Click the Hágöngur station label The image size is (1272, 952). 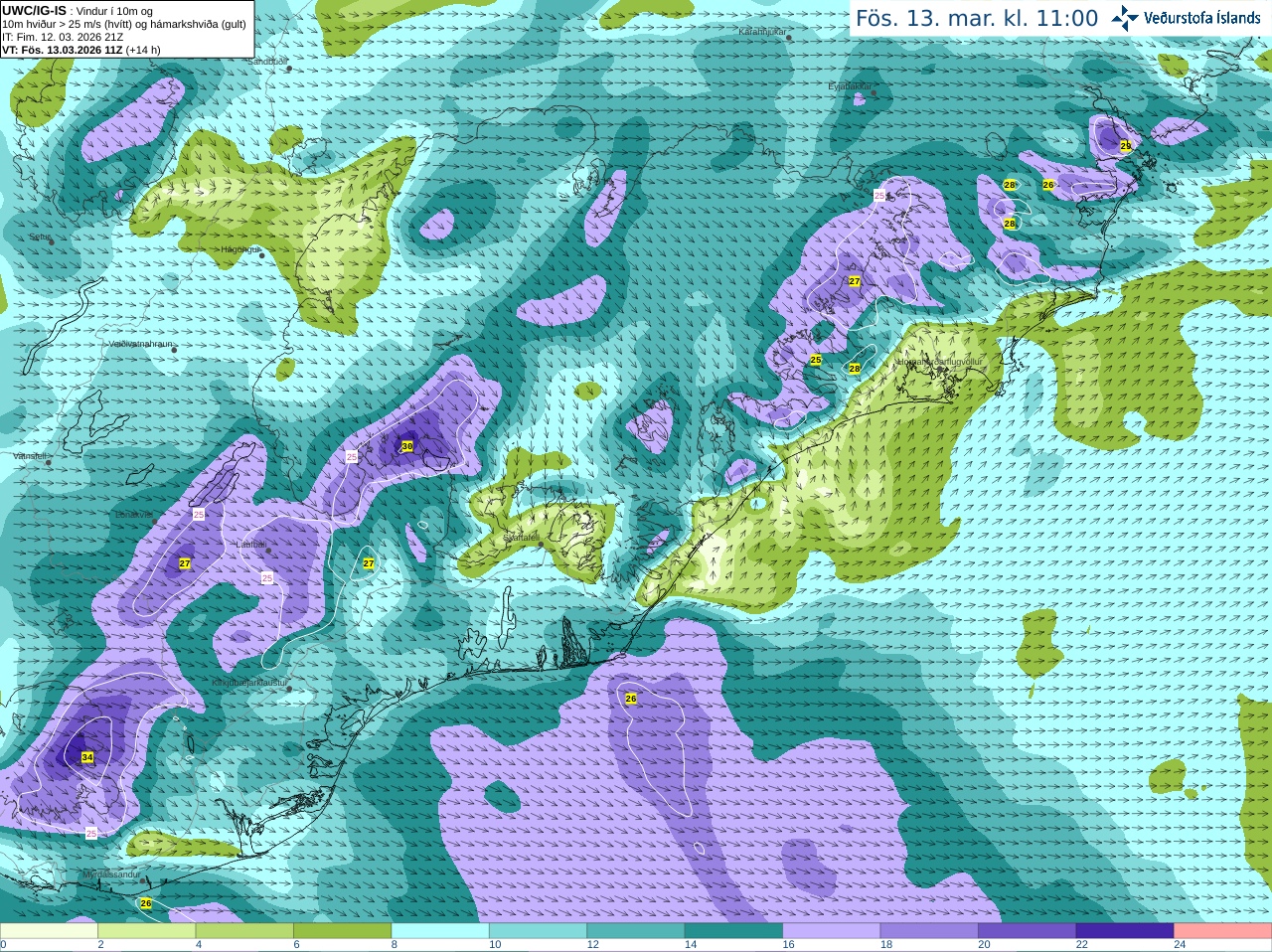pyautogui.click(x=239, y=249)
